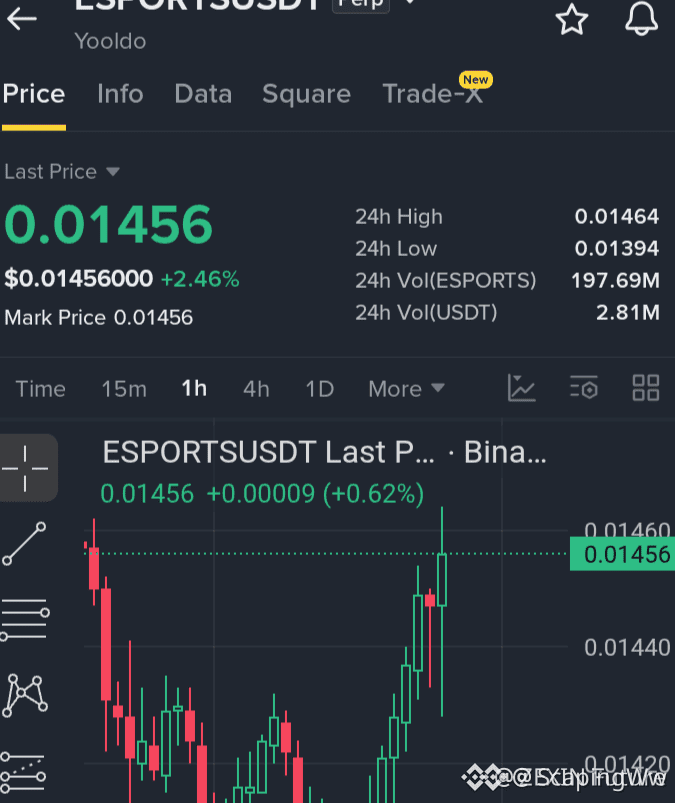675x803 pixels.
Task: Click the Mark Price 0.01456 value
Action: click(x=153, y=318)
